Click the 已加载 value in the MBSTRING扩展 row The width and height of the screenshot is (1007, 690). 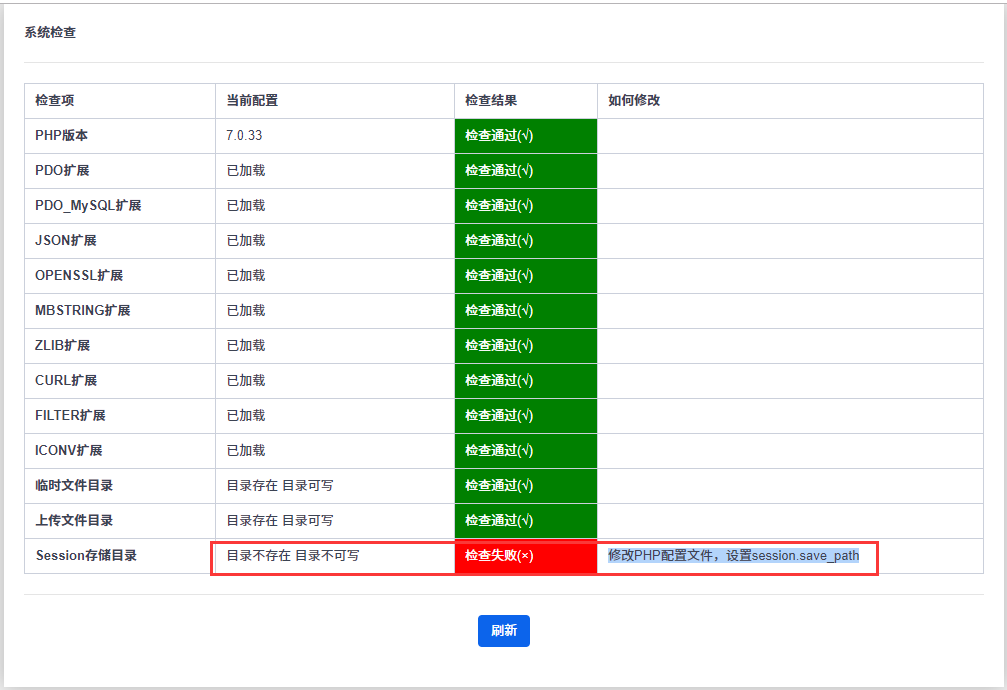(246, 311)
